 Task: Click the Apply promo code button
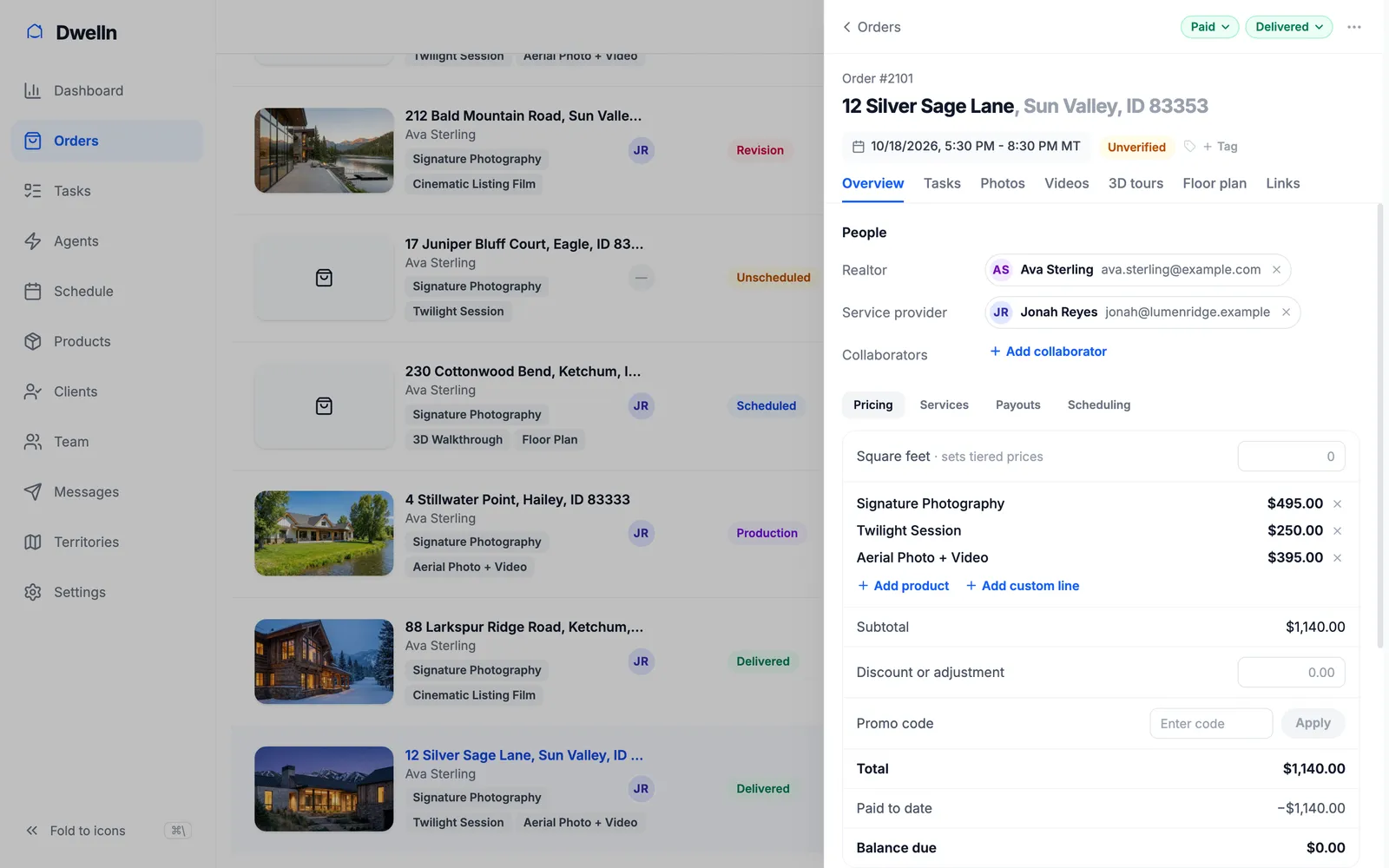1313,723
